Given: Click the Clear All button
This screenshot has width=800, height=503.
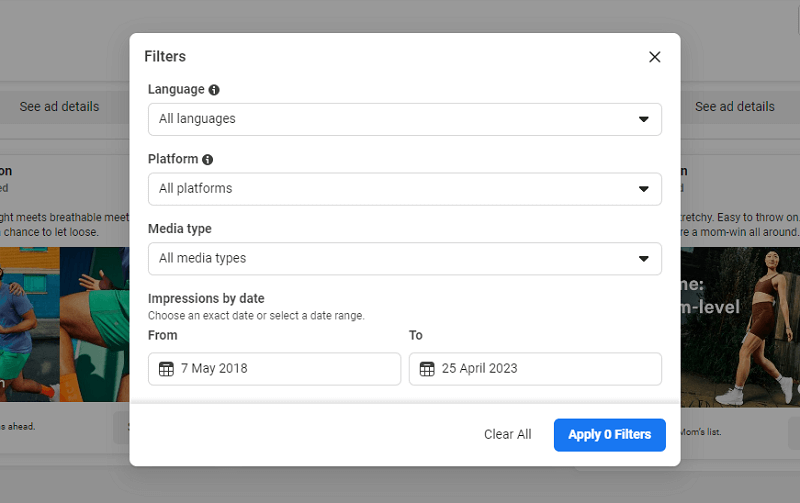Looking at the screenshot, I should 508,435.
